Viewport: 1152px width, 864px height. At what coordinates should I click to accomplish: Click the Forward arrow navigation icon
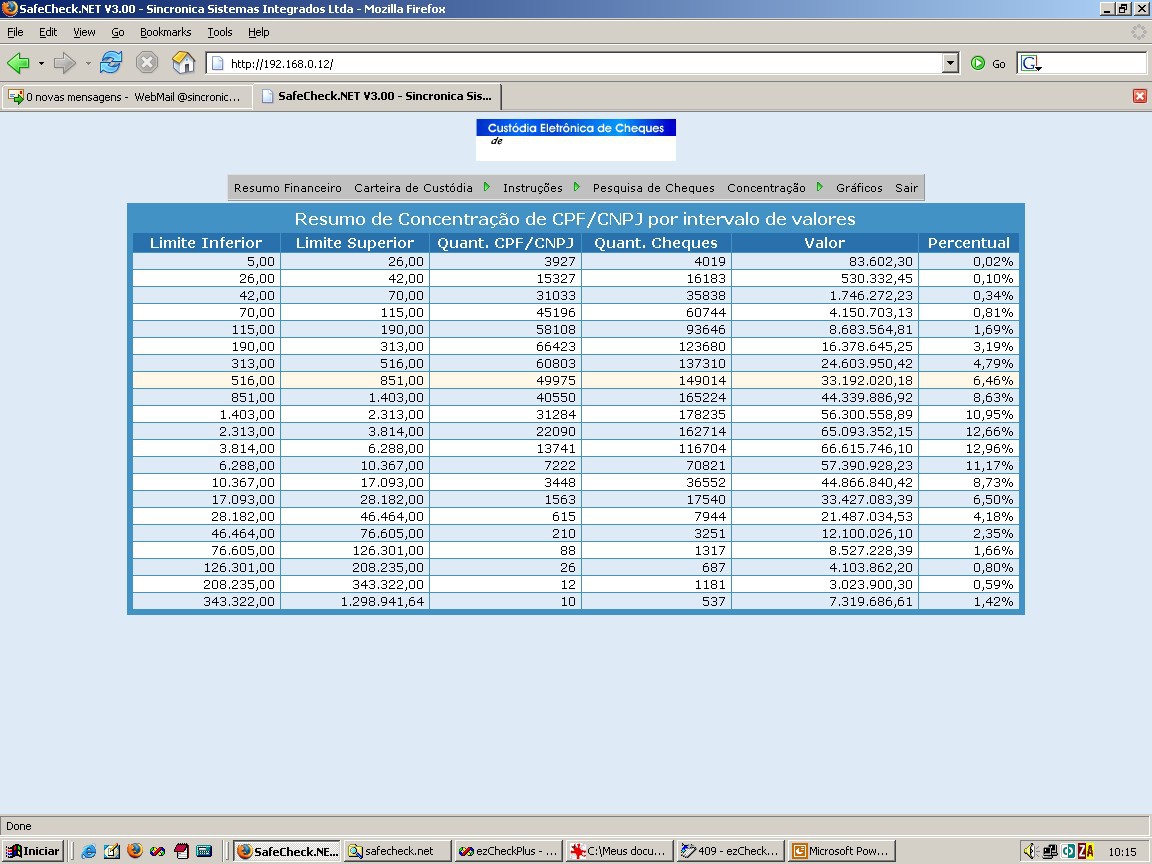point(65,63)
